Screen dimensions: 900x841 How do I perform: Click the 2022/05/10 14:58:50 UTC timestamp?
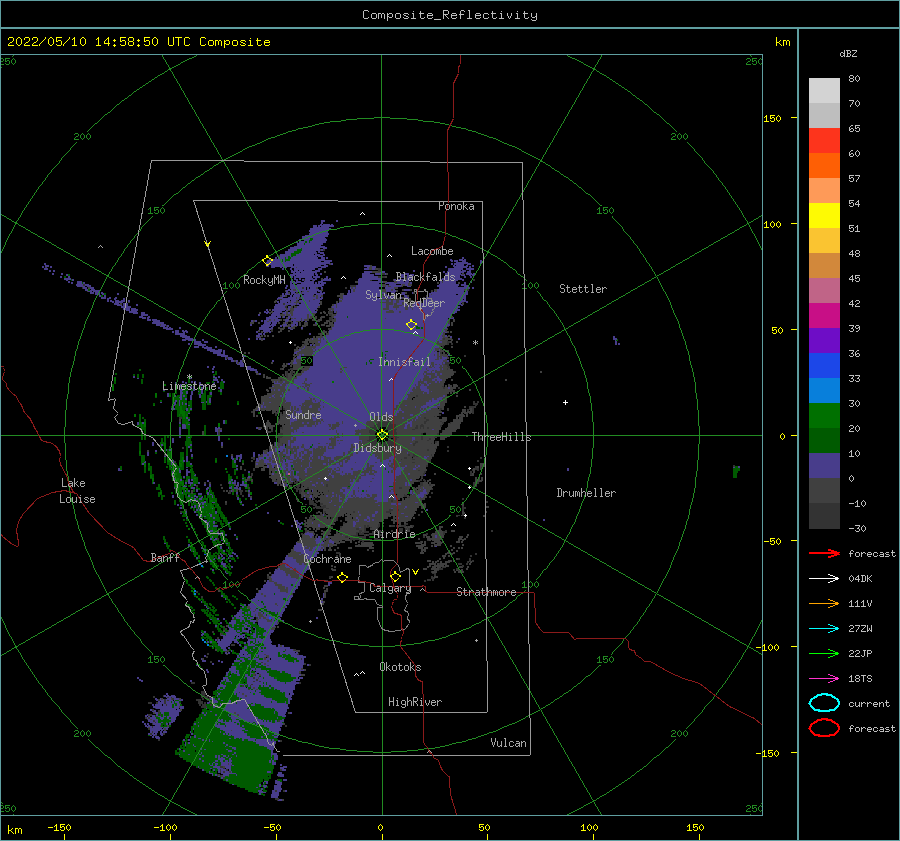coord(87,41)
